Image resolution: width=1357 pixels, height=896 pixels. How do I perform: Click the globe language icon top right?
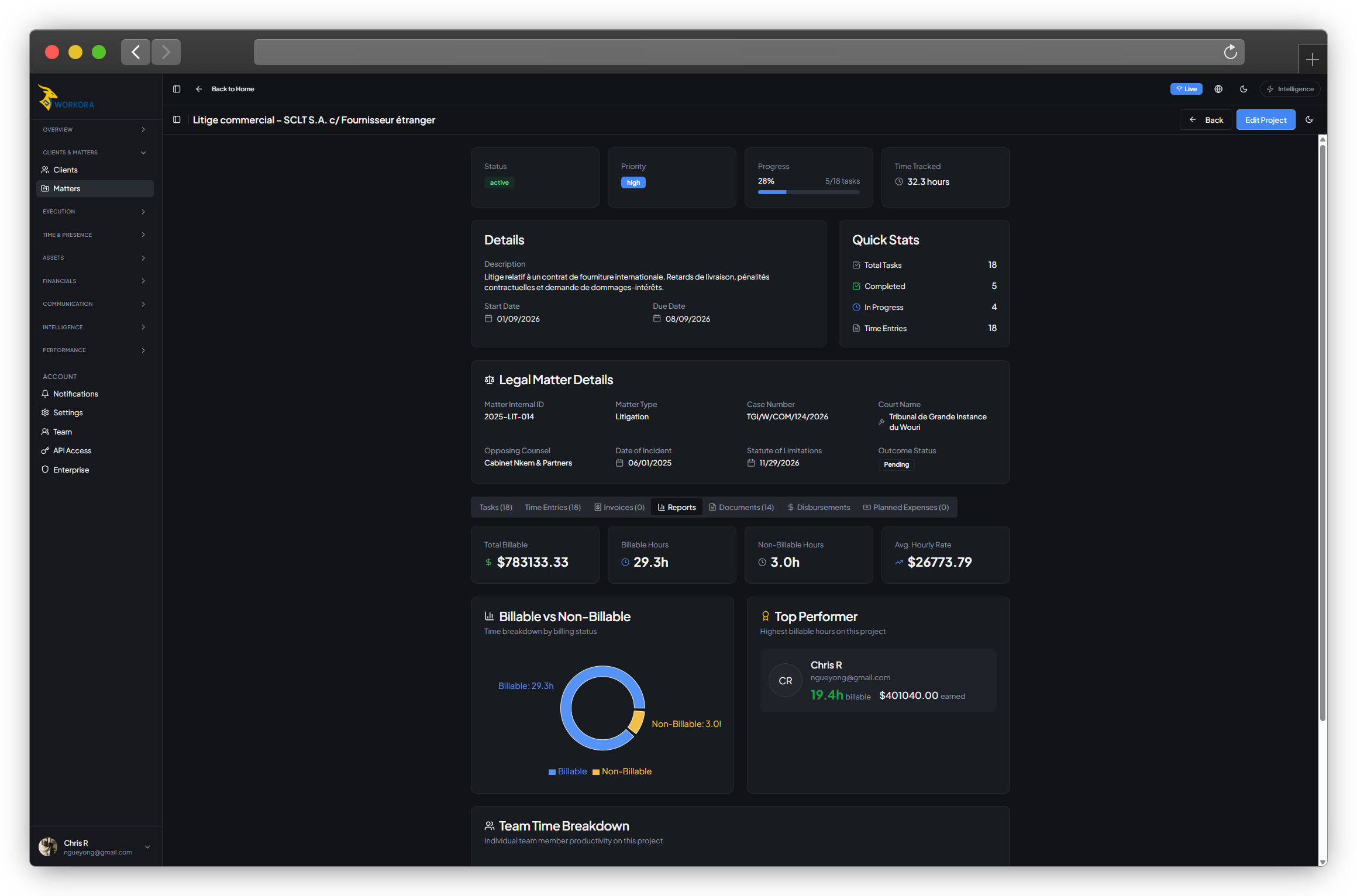[x=1218, y=89]
